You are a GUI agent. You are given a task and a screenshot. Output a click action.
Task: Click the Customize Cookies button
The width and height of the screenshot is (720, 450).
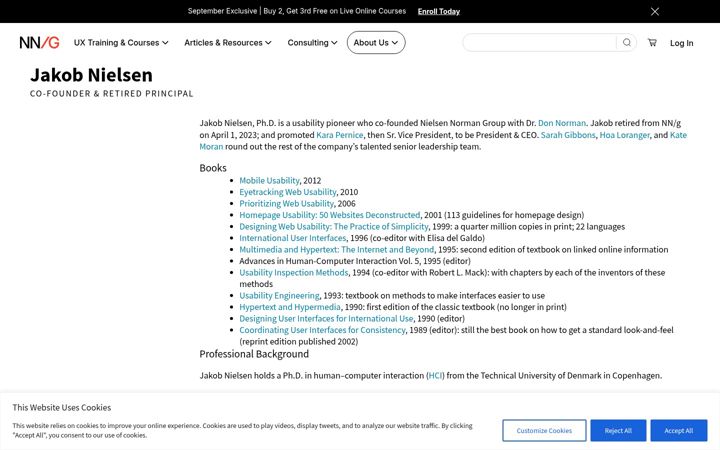point(544,431)
